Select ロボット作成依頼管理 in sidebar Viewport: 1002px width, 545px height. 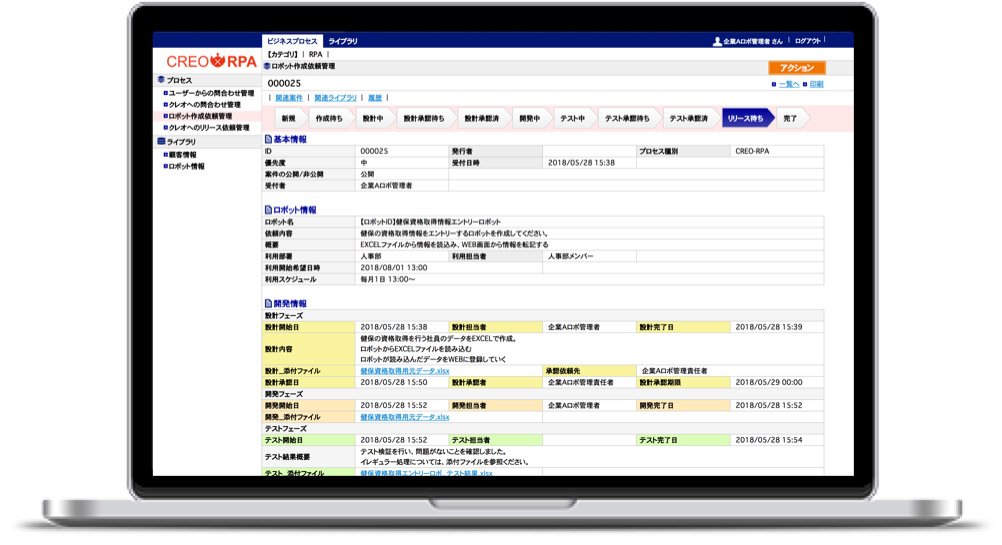click(x=200, y=116)
